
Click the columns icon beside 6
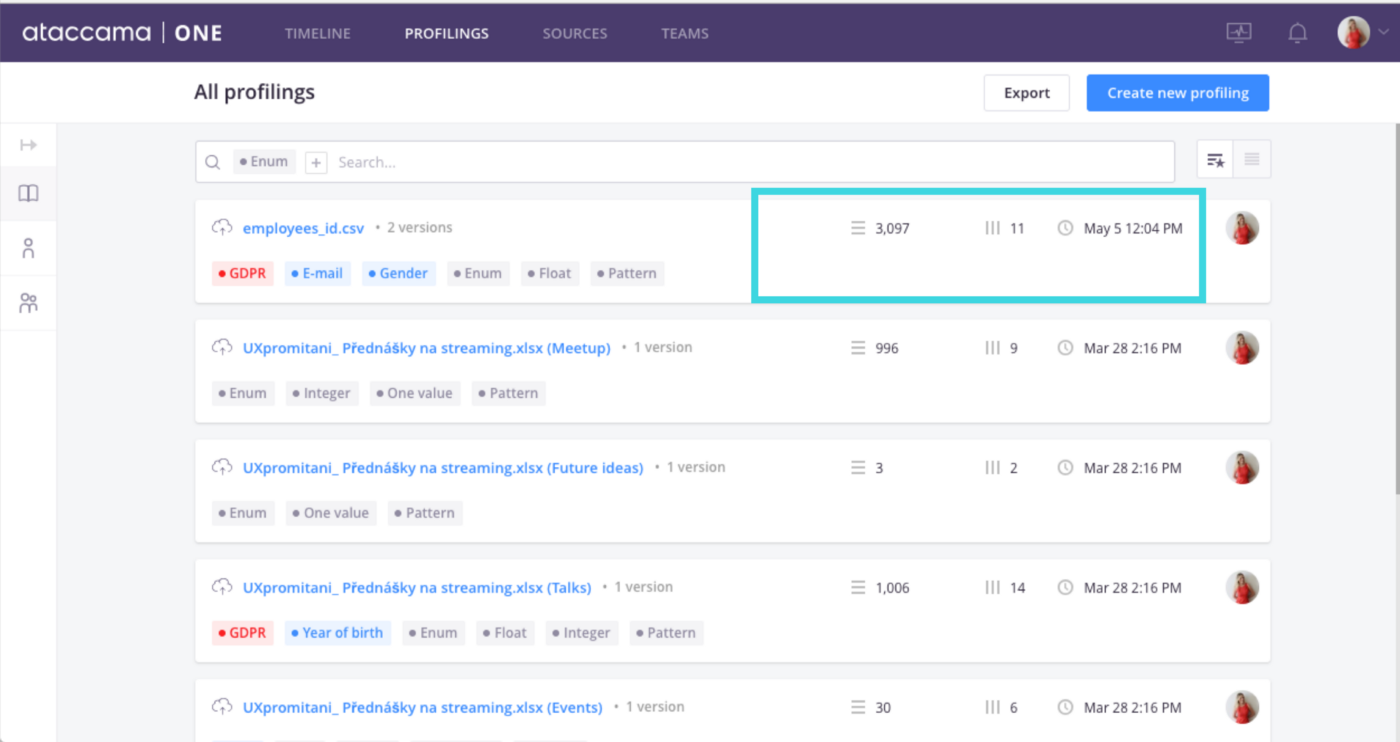tap(993, 707)
